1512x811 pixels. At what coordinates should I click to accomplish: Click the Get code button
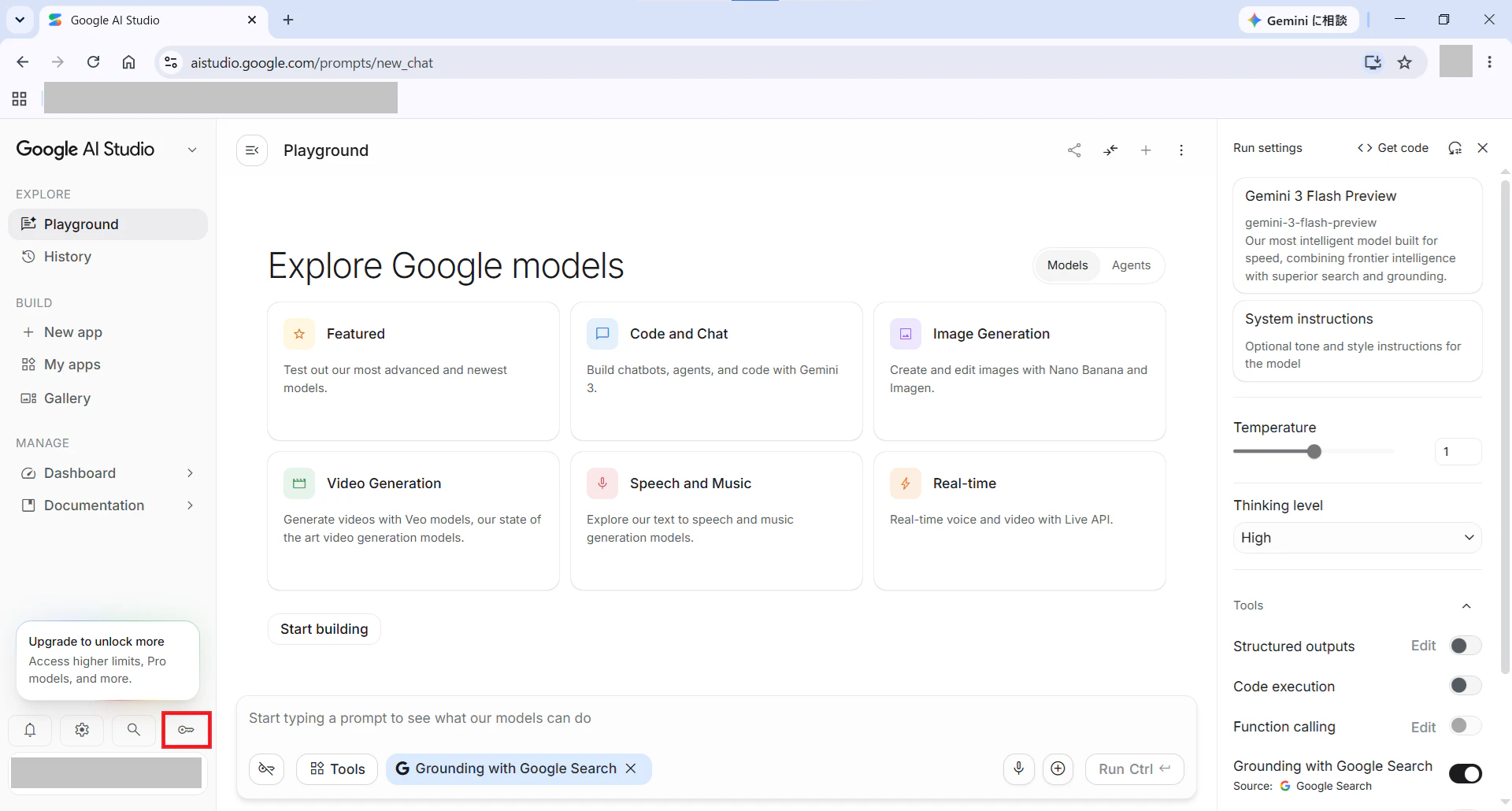point(1392,148)
